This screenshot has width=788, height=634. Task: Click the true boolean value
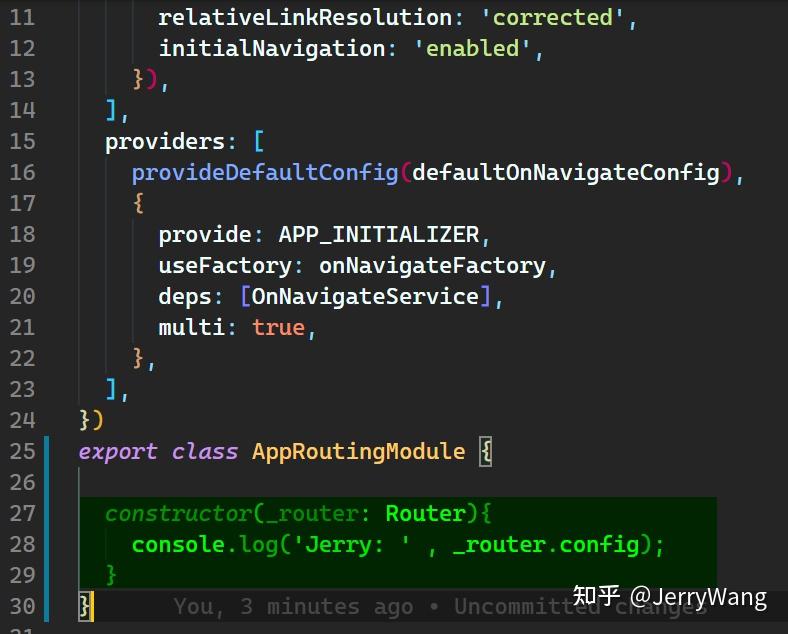278,328
